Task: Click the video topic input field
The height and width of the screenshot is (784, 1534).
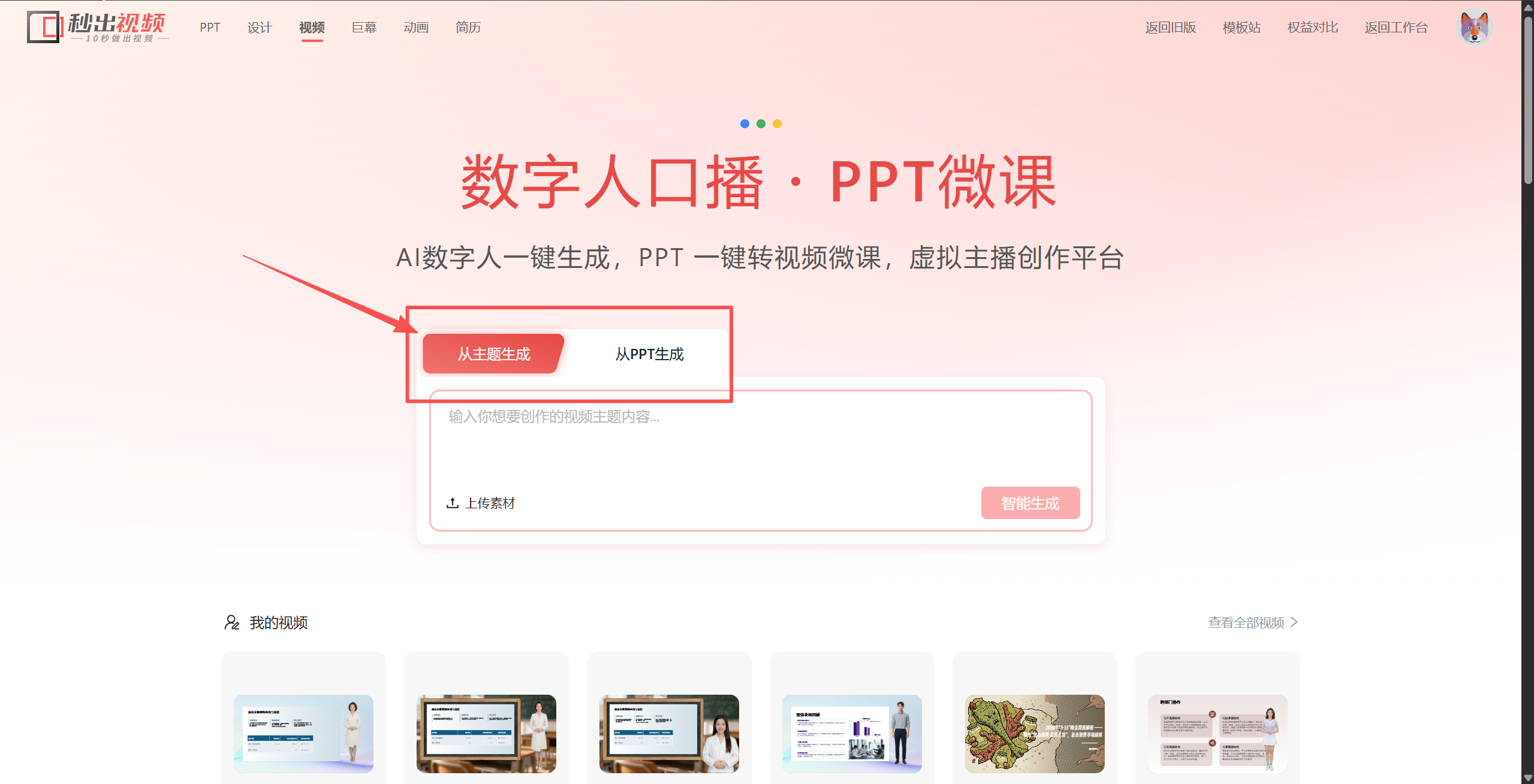Action: 761,441
